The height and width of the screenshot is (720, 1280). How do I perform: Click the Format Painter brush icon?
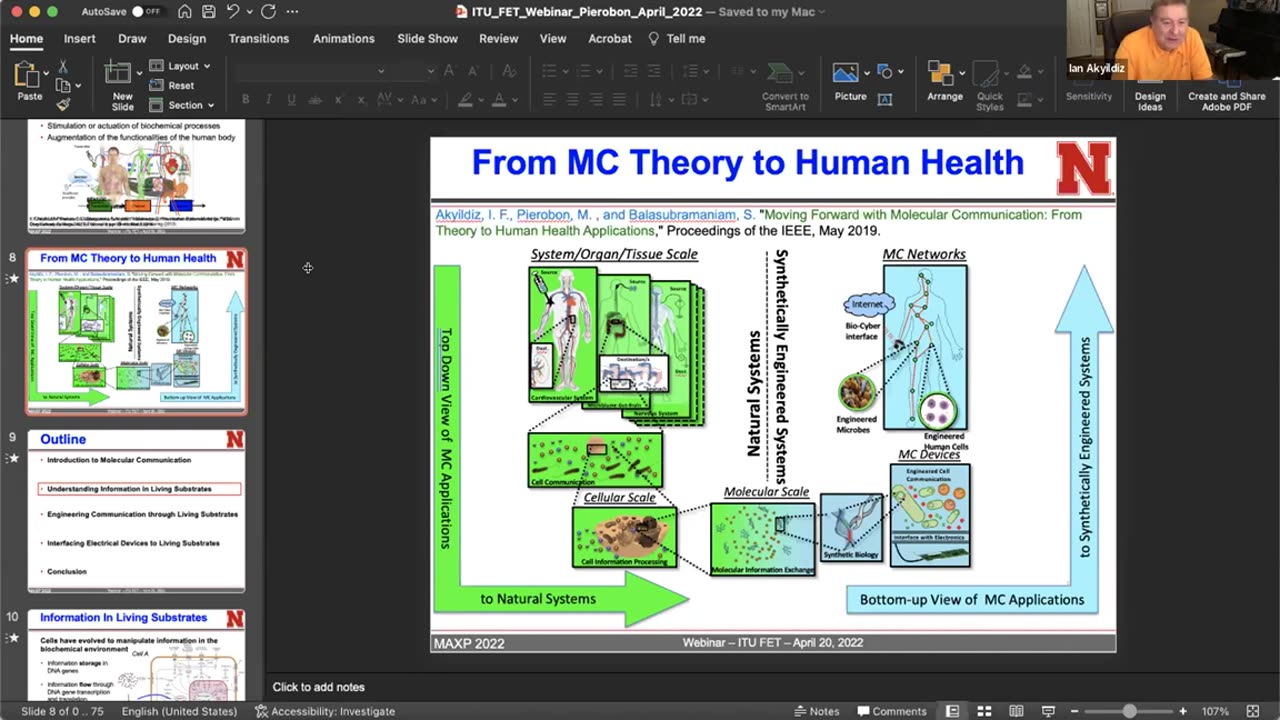tap(63, 104)
